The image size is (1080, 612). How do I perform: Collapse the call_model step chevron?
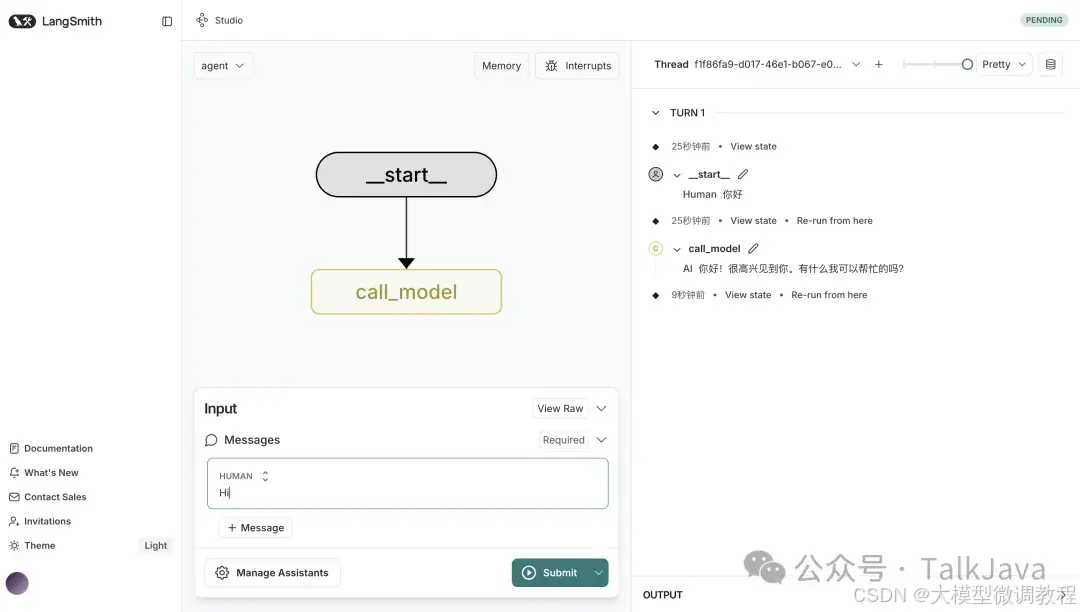(x=677, y=249)
